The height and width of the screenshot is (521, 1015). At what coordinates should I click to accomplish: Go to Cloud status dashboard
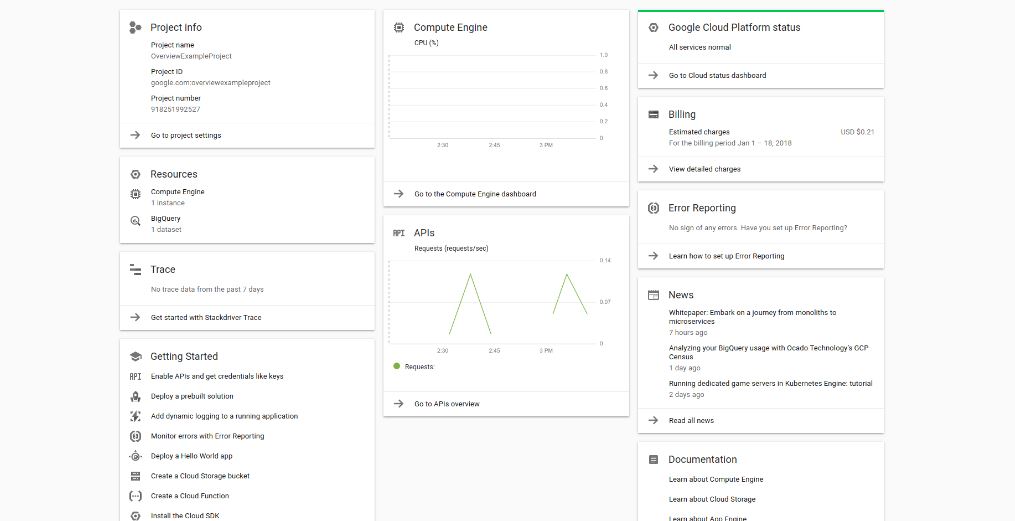point(717,76)
